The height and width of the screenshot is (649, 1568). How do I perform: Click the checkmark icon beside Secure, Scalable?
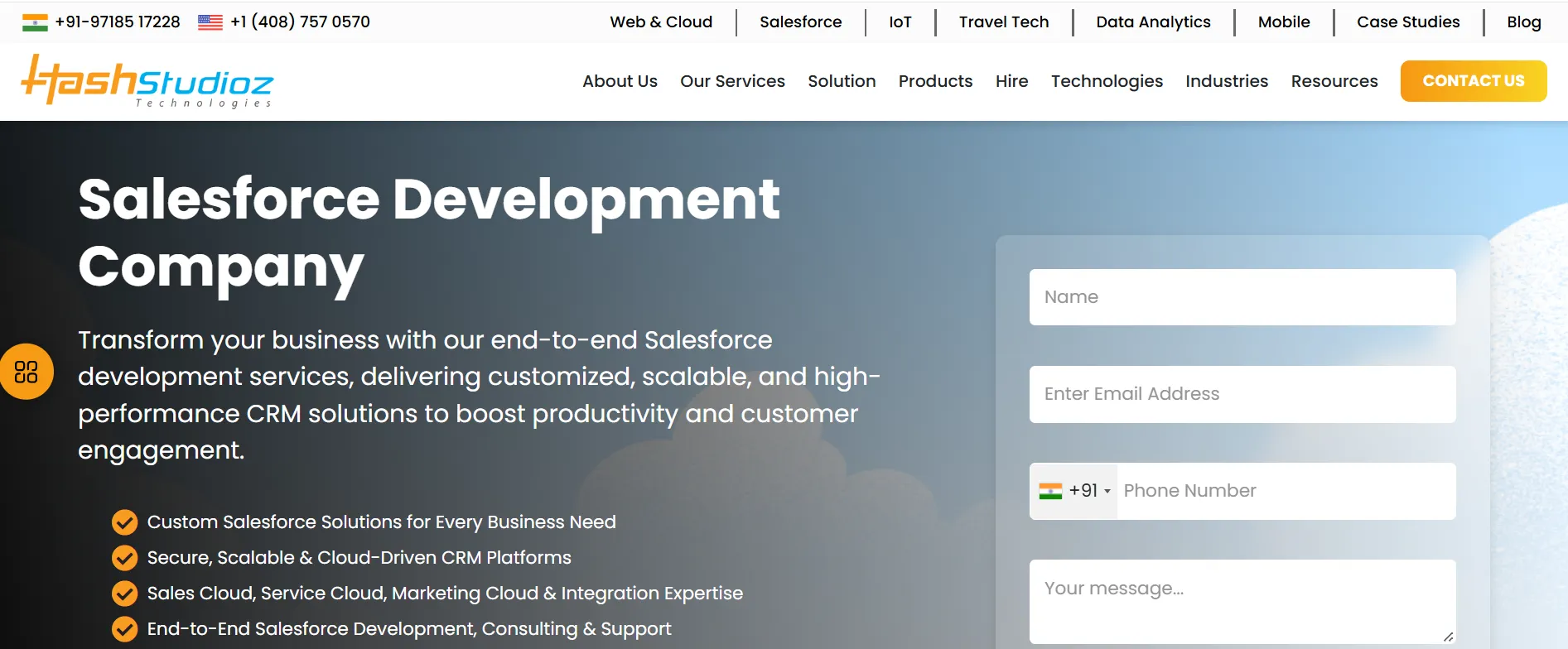coord(124,558)
